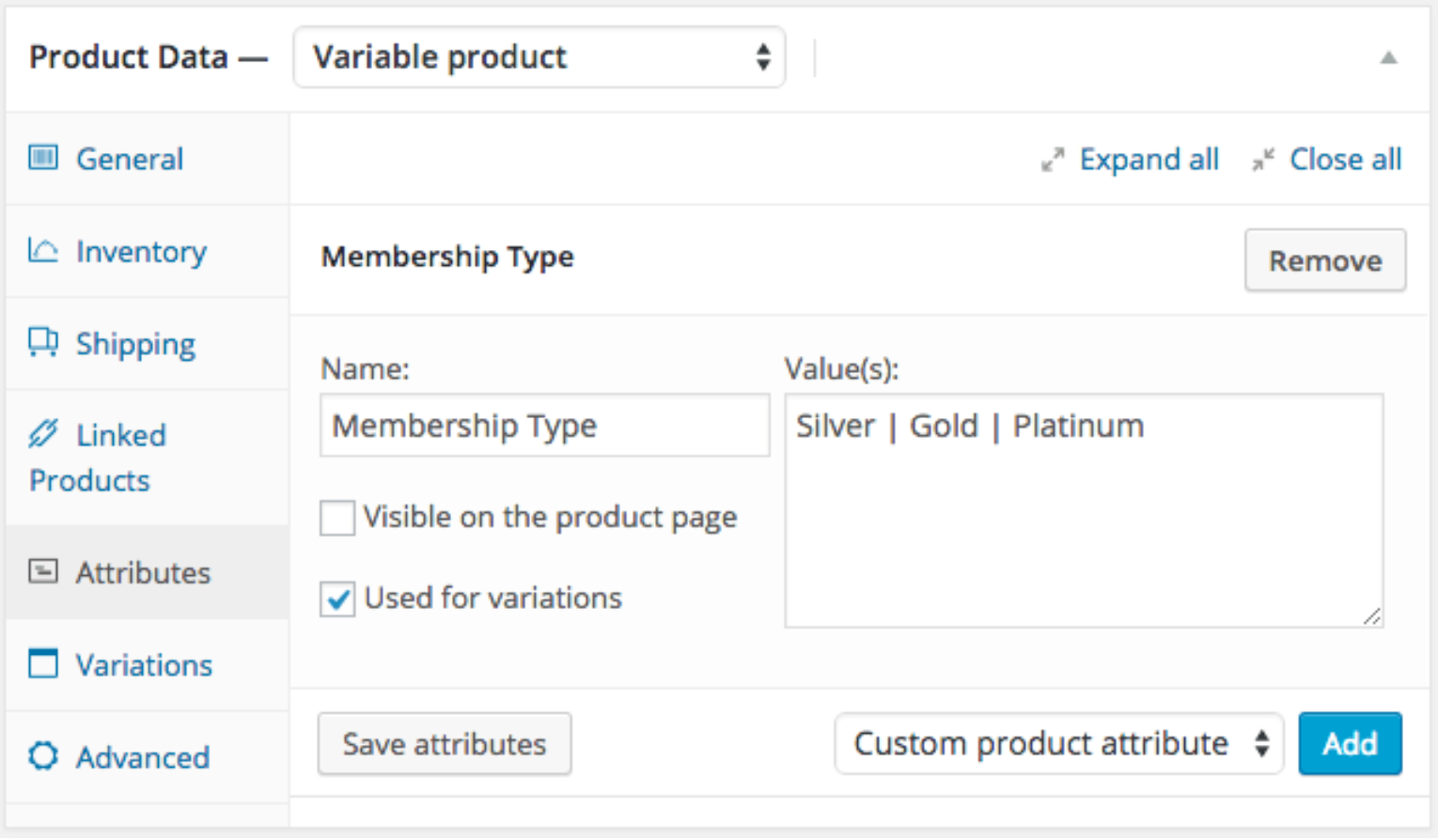Open the Inventory tab

tap(141, 252)
